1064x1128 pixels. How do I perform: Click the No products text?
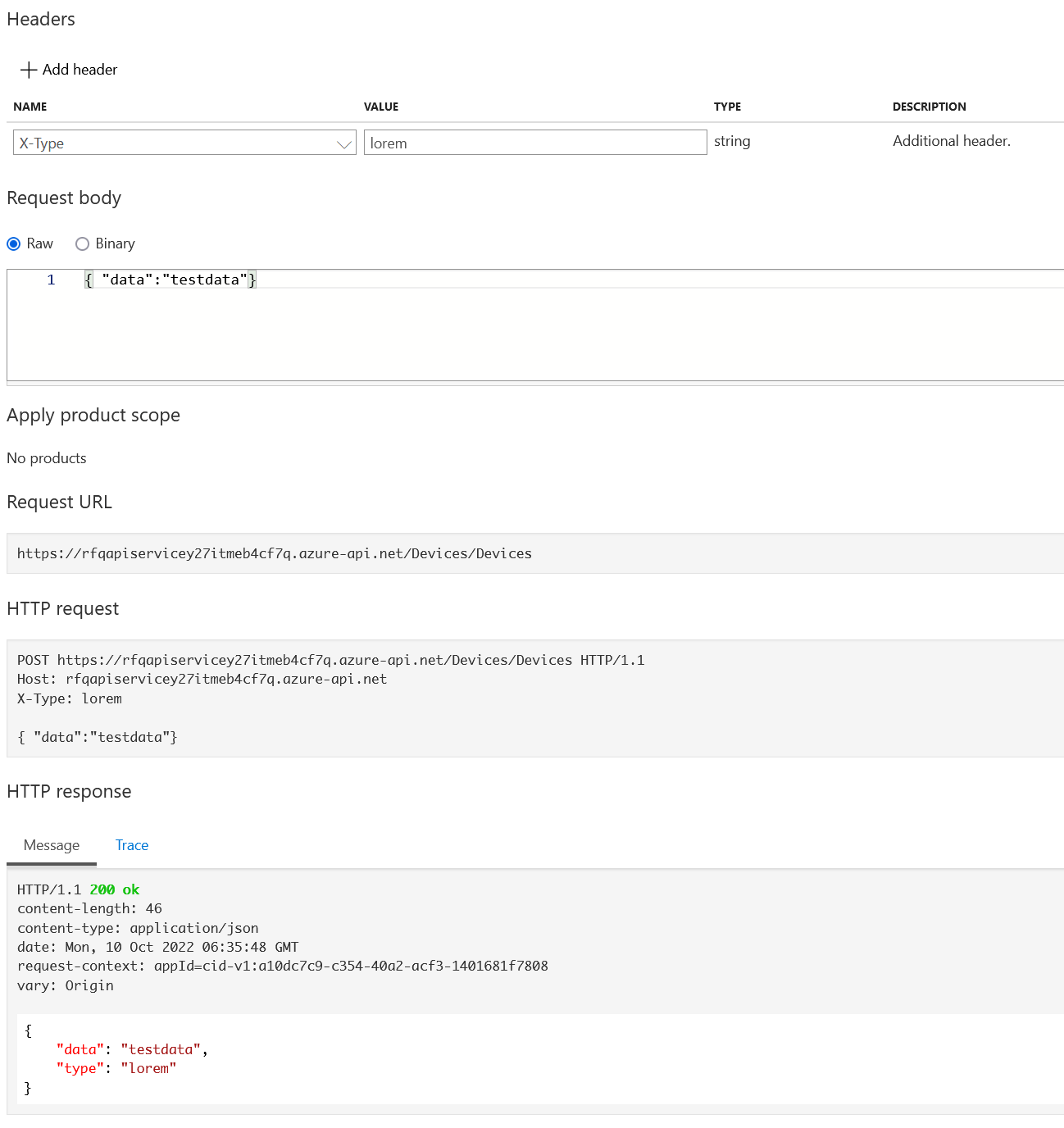(46, 458)
